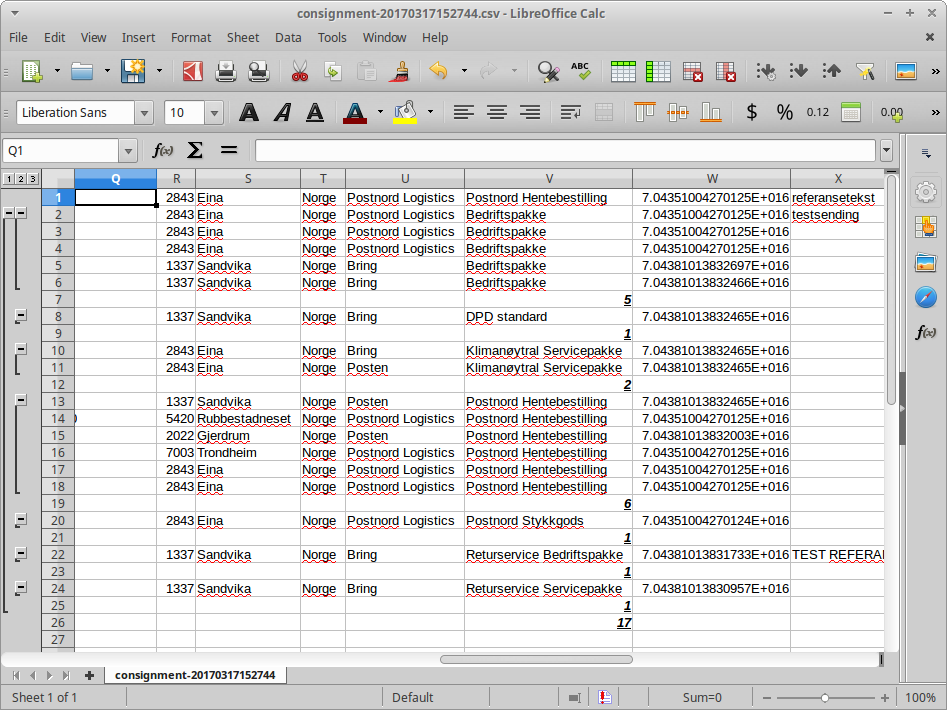Open highlighting color dropdown arrow
947x710 pixels.
[x=430, y=112]
